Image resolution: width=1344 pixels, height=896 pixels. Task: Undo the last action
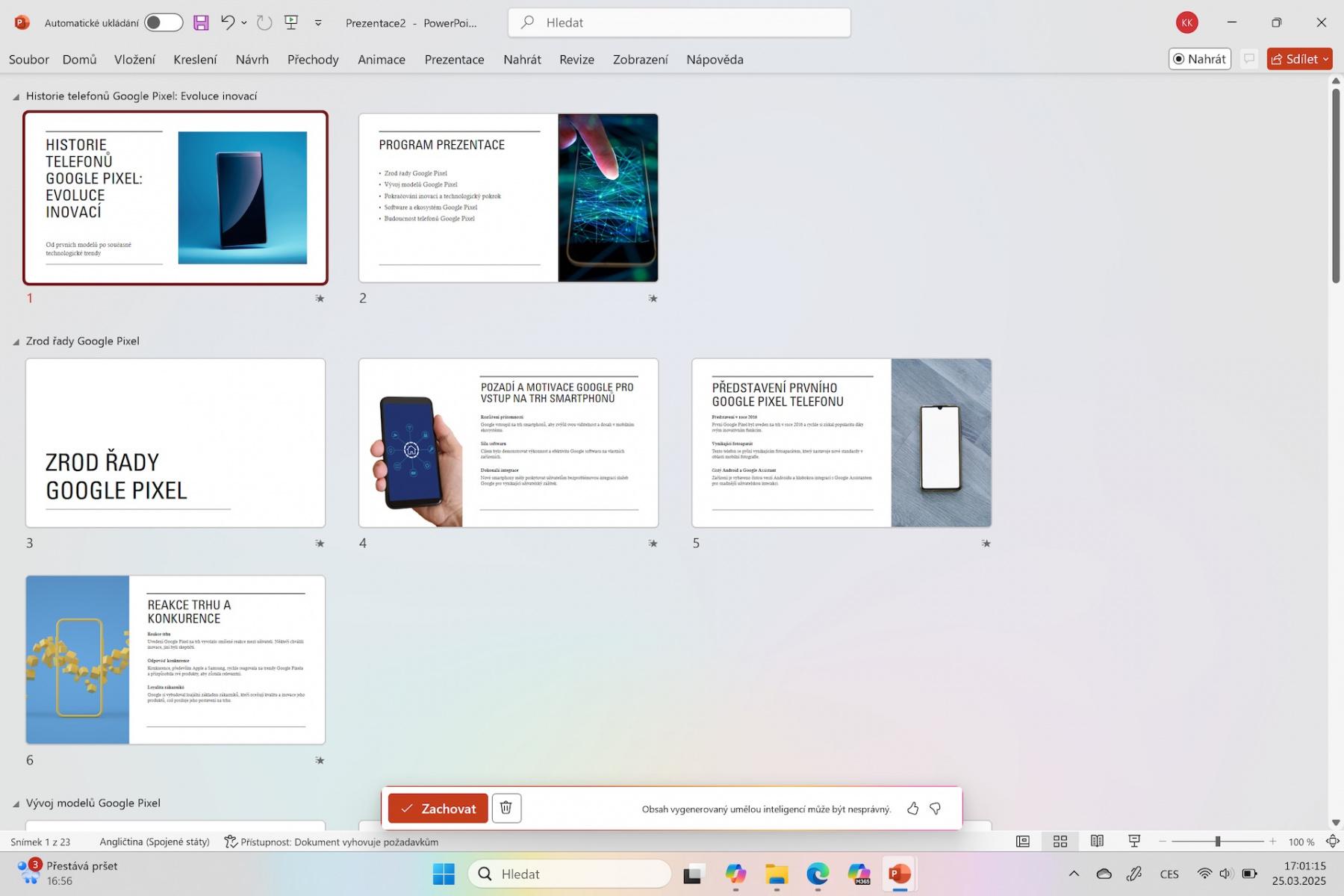click(x=228, y=22)
